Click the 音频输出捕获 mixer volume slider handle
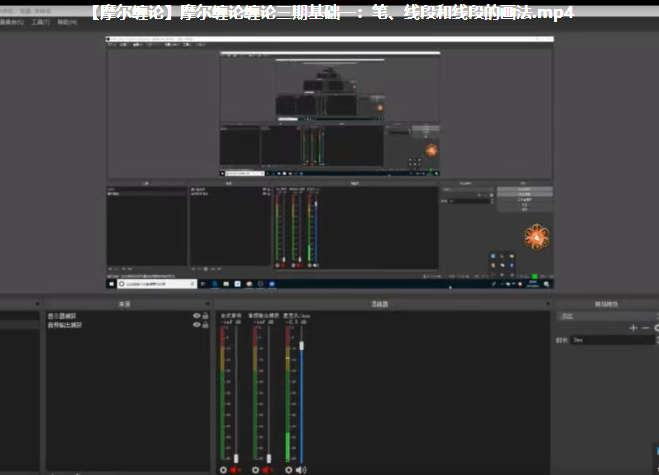Screen dimensions: 659x475 pos(269,458)
